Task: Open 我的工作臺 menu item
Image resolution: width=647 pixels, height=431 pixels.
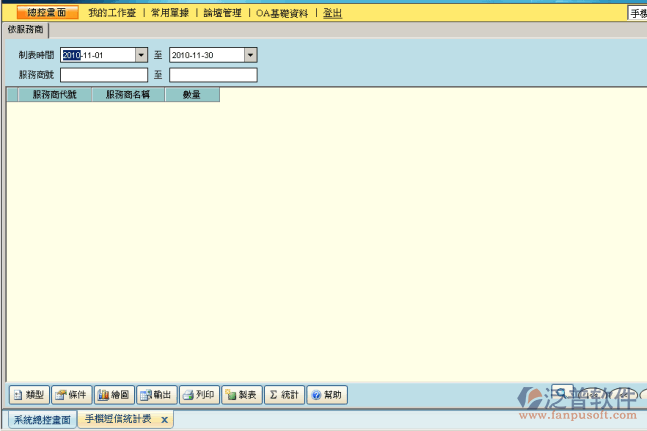Action: [112, 13]
